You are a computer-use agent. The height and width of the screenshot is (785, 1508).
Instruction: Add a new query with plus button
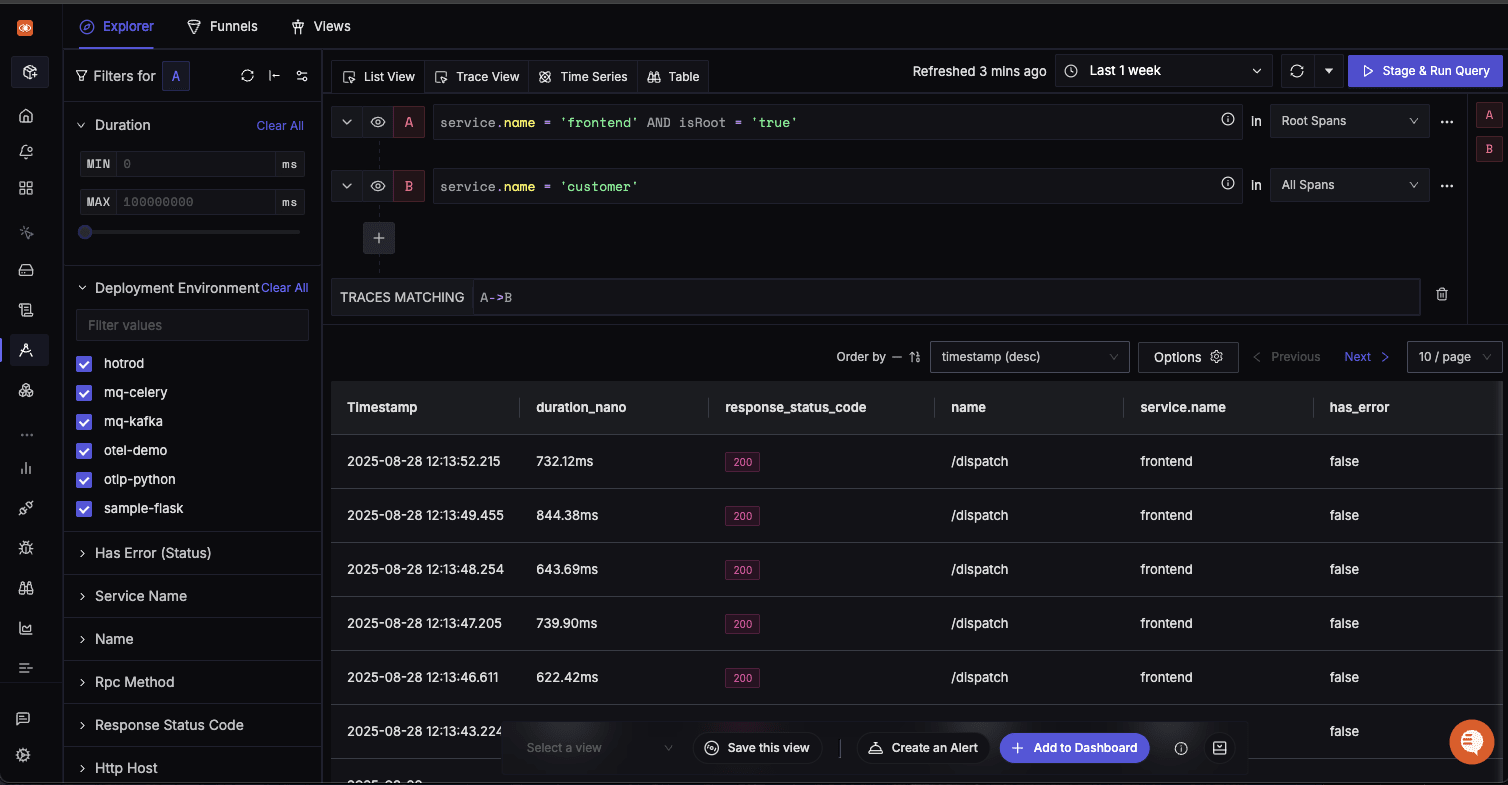click(379, 238)
